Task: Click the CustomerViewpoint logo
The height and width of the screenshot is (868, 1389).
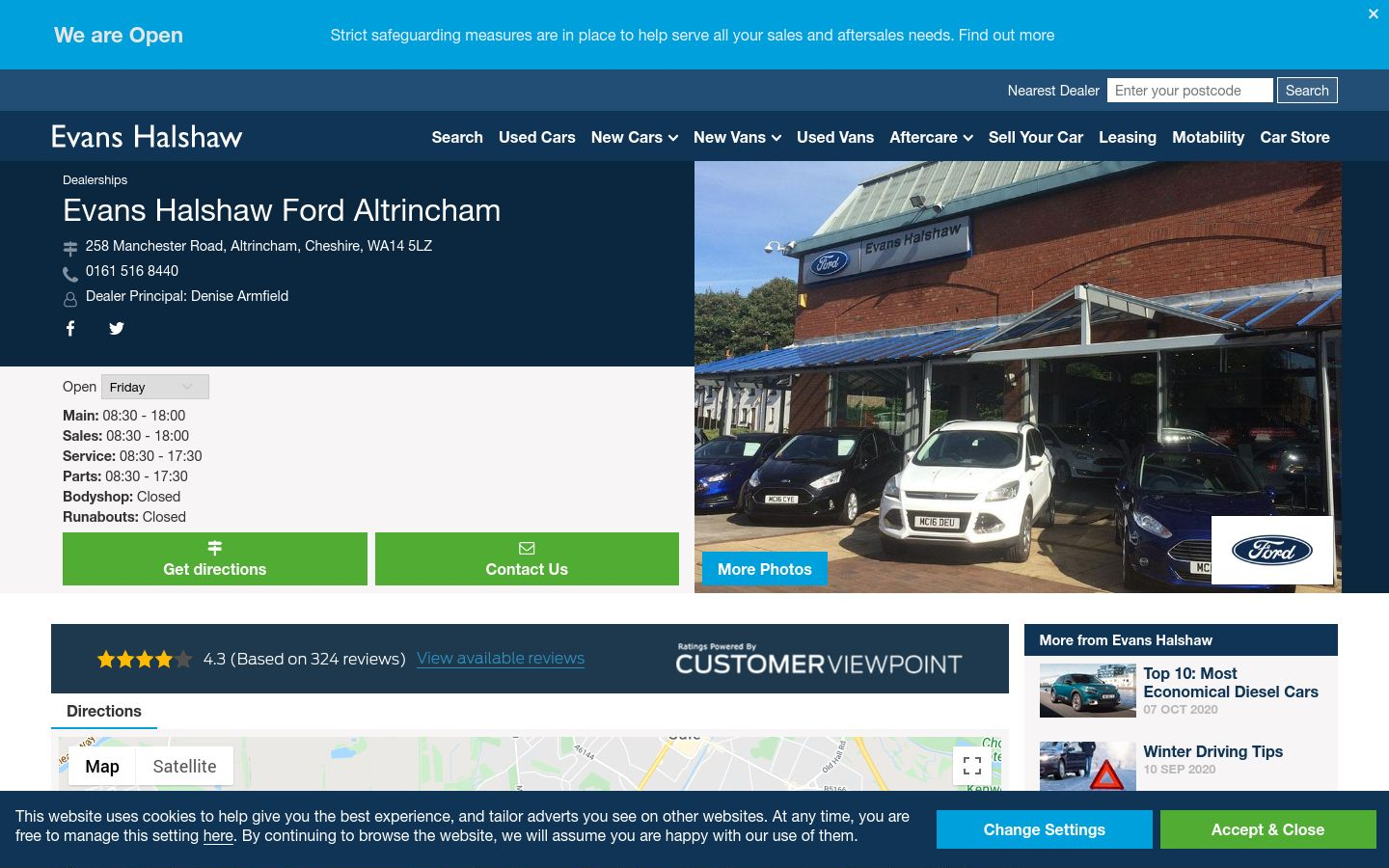Action: click(819, 660)
